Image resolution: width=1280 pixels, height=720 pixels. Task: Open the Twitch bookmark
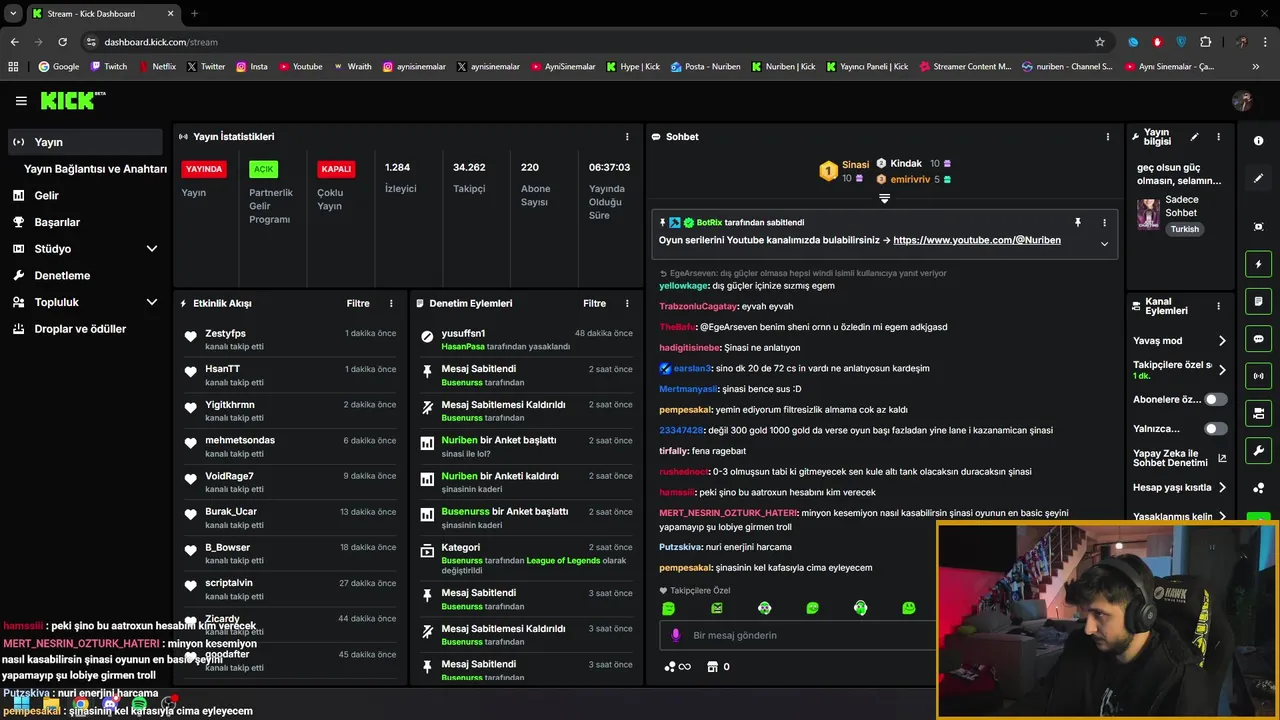(109, 67)
